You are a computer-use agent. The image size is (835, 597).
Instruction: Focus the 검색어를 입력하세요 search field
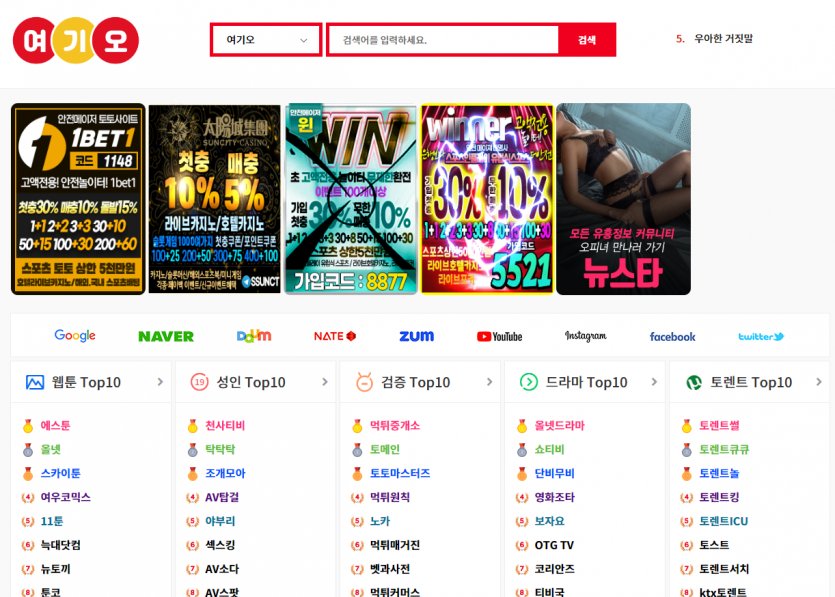click(x=443, y=40)
